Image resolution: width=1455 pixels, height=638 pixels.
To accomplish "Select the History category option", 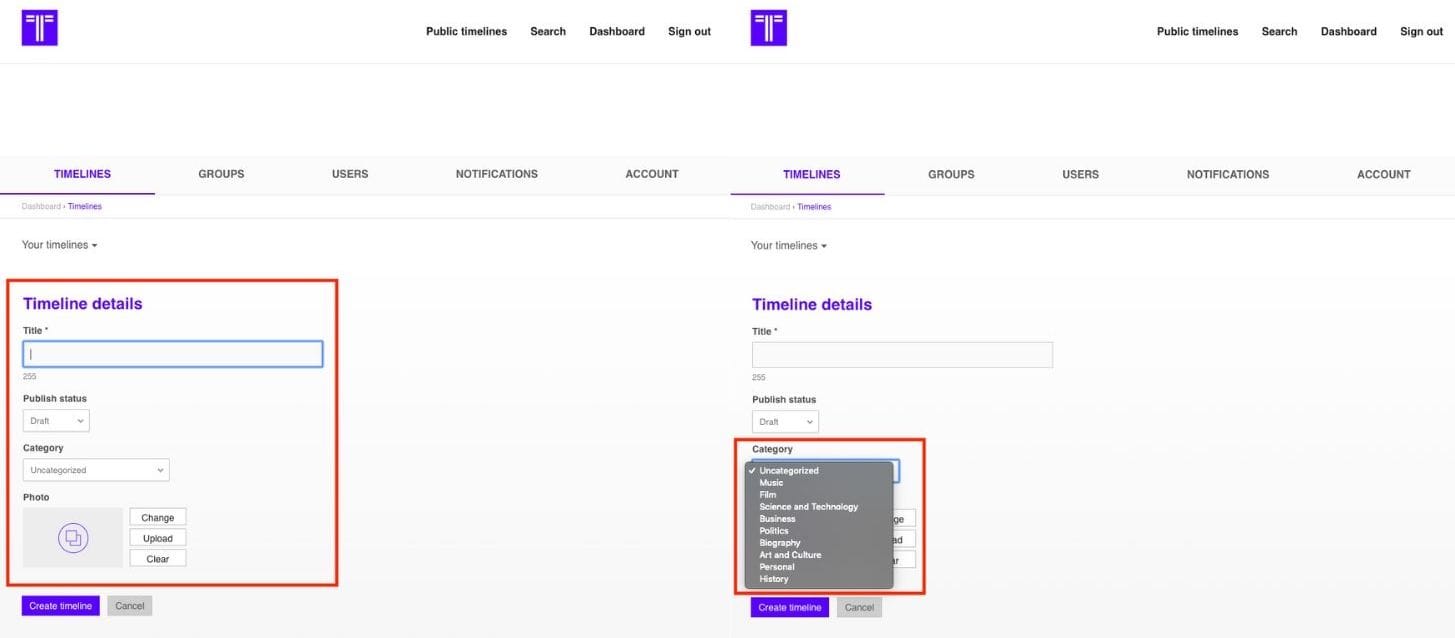I will (x=773, y=579).
